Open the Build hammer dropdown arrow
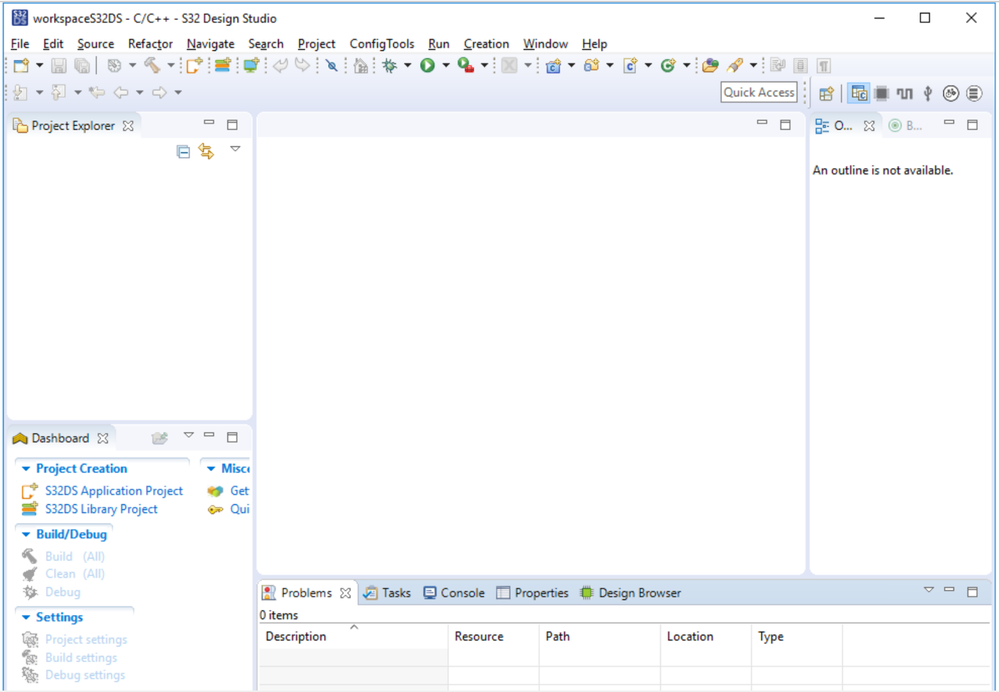The height and width of the screenshot is (692, 999). [171, 65]
